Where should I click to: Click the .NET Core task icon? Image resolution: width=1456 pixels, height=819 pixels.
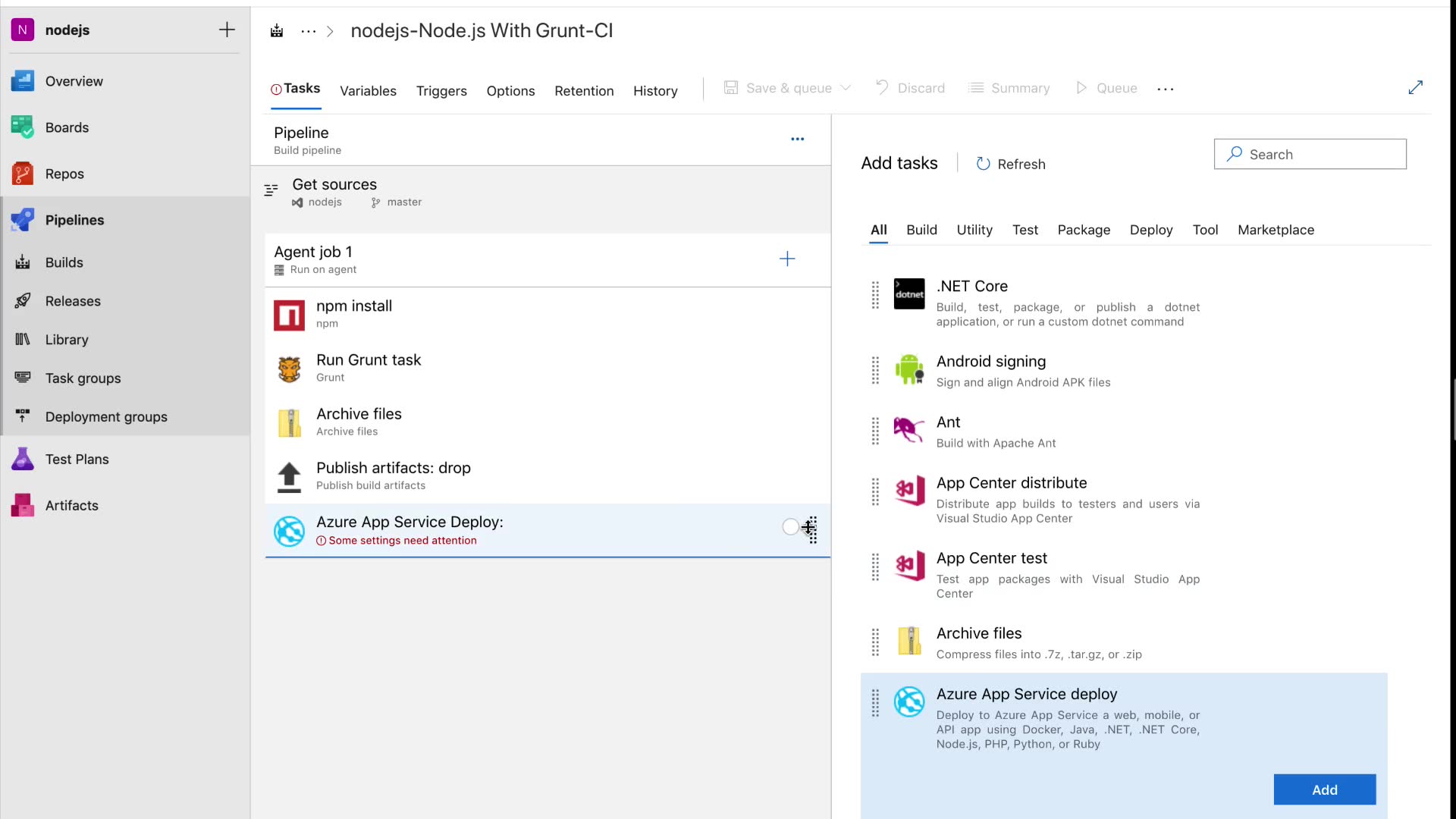908,294
